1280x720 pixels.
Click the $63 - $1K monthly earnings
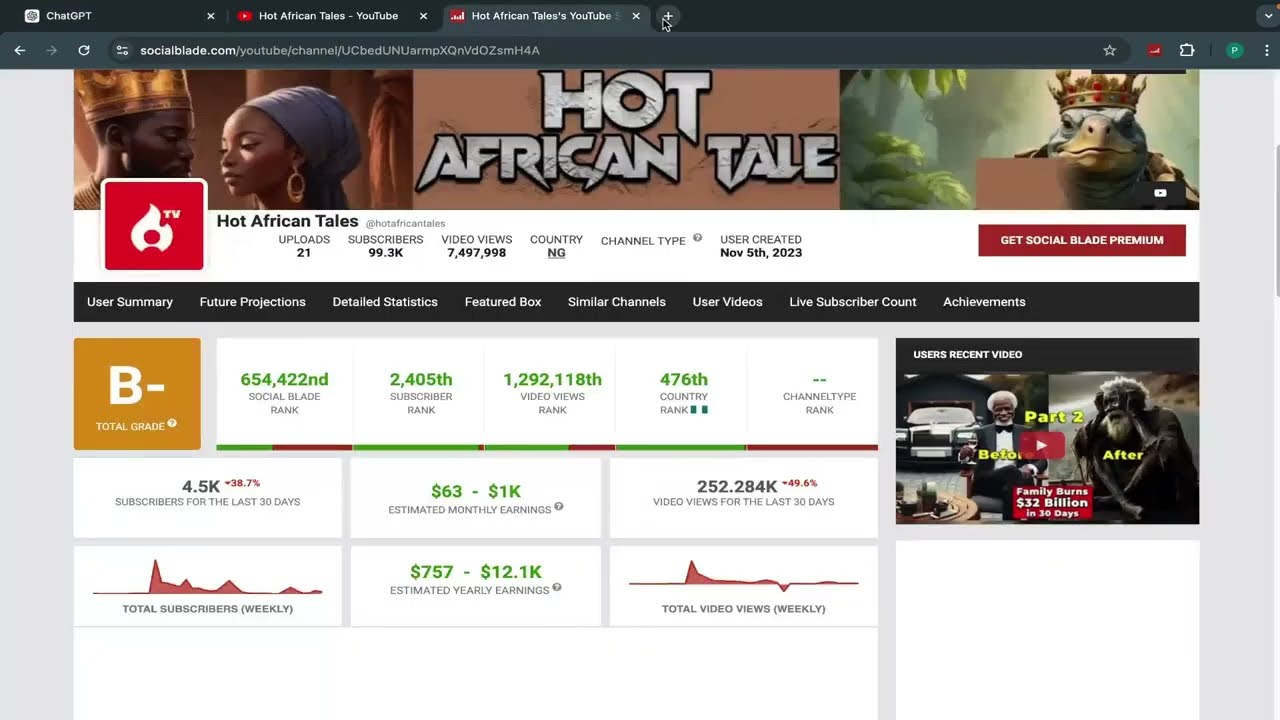tap(476, 491)
